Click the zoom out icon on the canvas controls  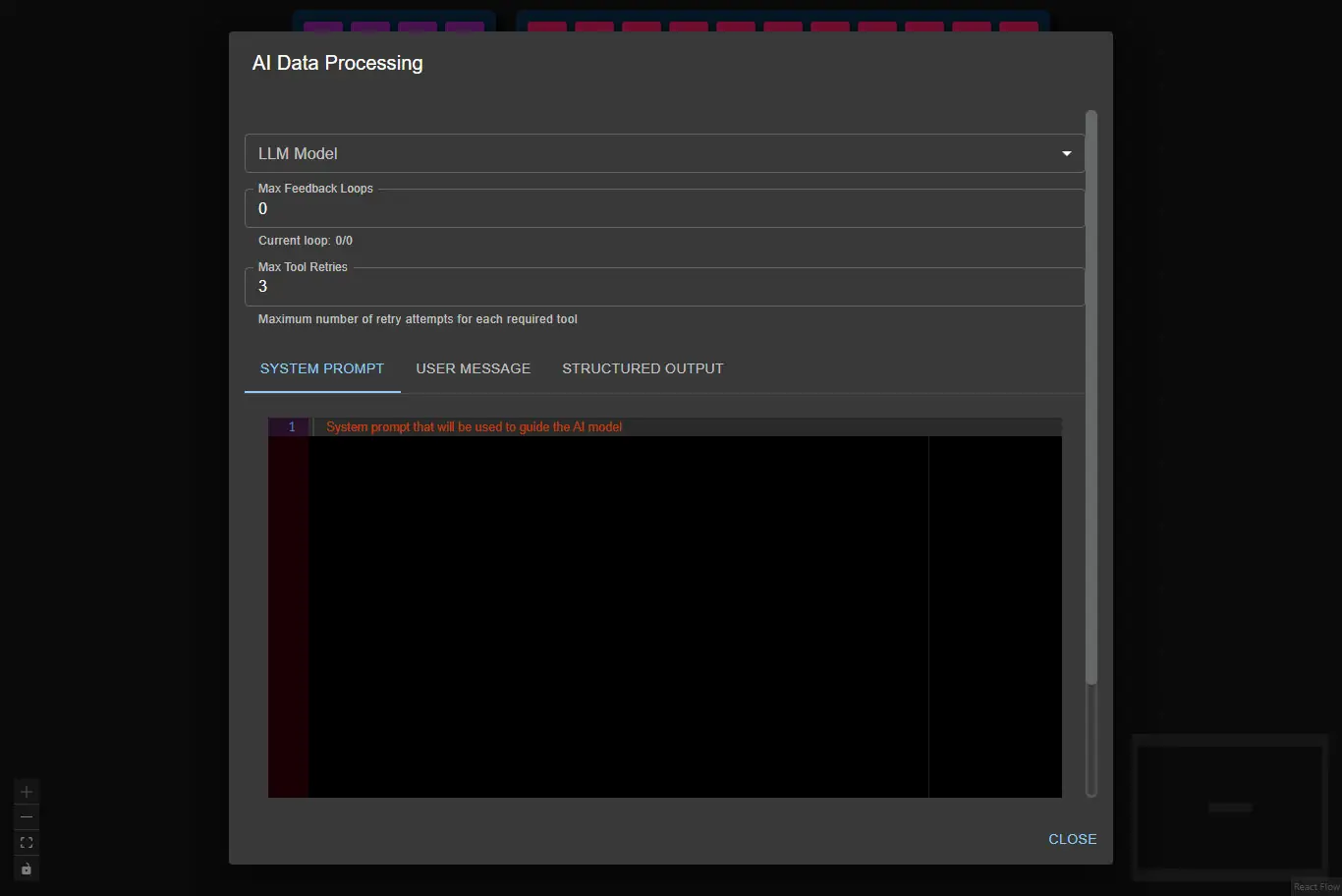pos(26,816)
